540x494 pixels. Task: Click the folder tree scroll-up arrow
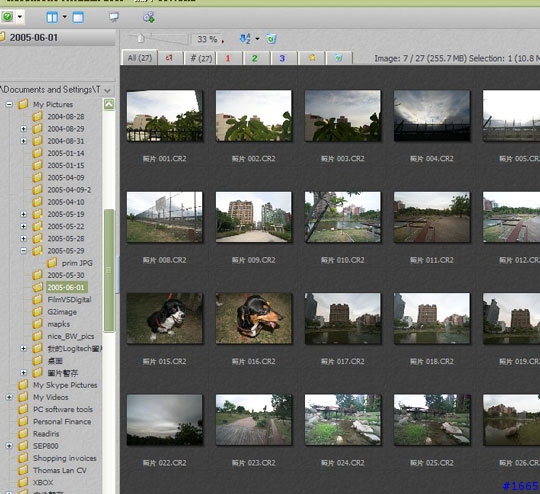click(x=109, y=104)
